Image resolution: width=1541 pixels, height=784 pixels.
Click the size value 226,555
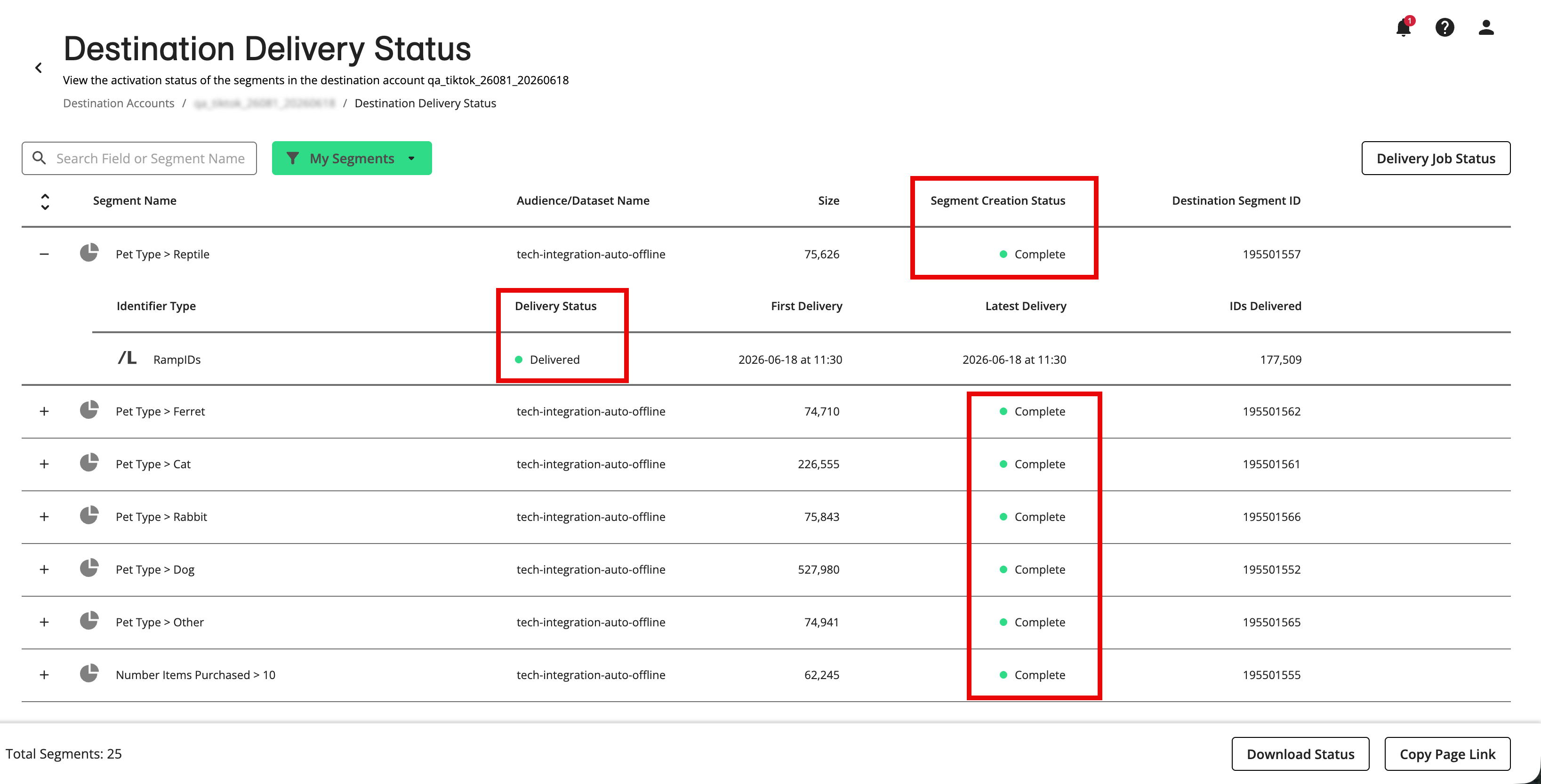(x=819, y=464)
